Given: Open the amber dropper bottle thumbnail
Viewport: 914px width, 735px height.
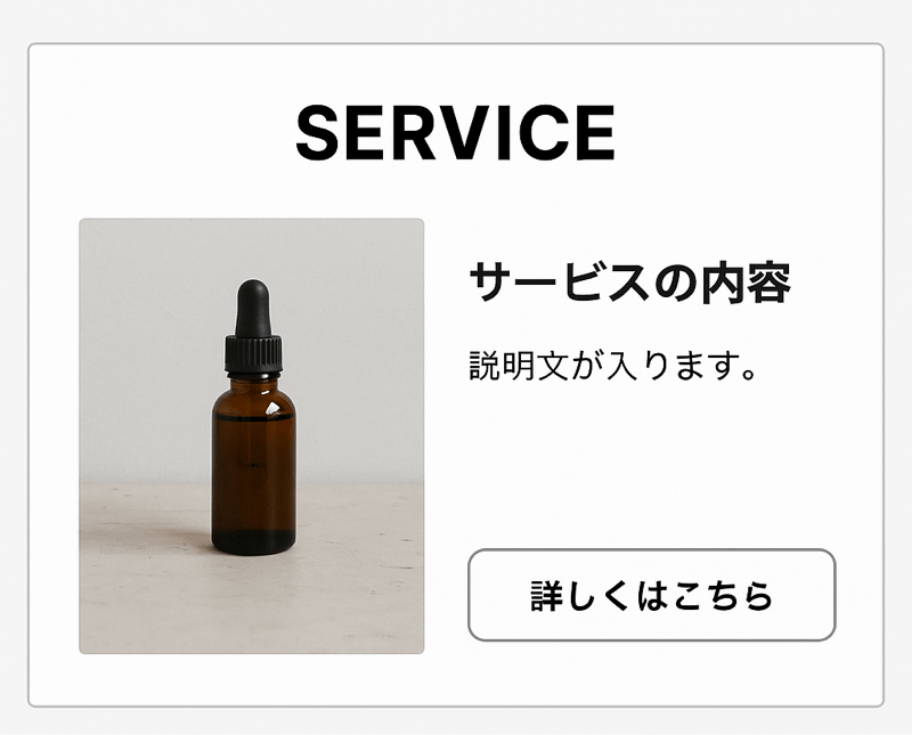Looking at the screenshot, I should (x=251, y=436).
